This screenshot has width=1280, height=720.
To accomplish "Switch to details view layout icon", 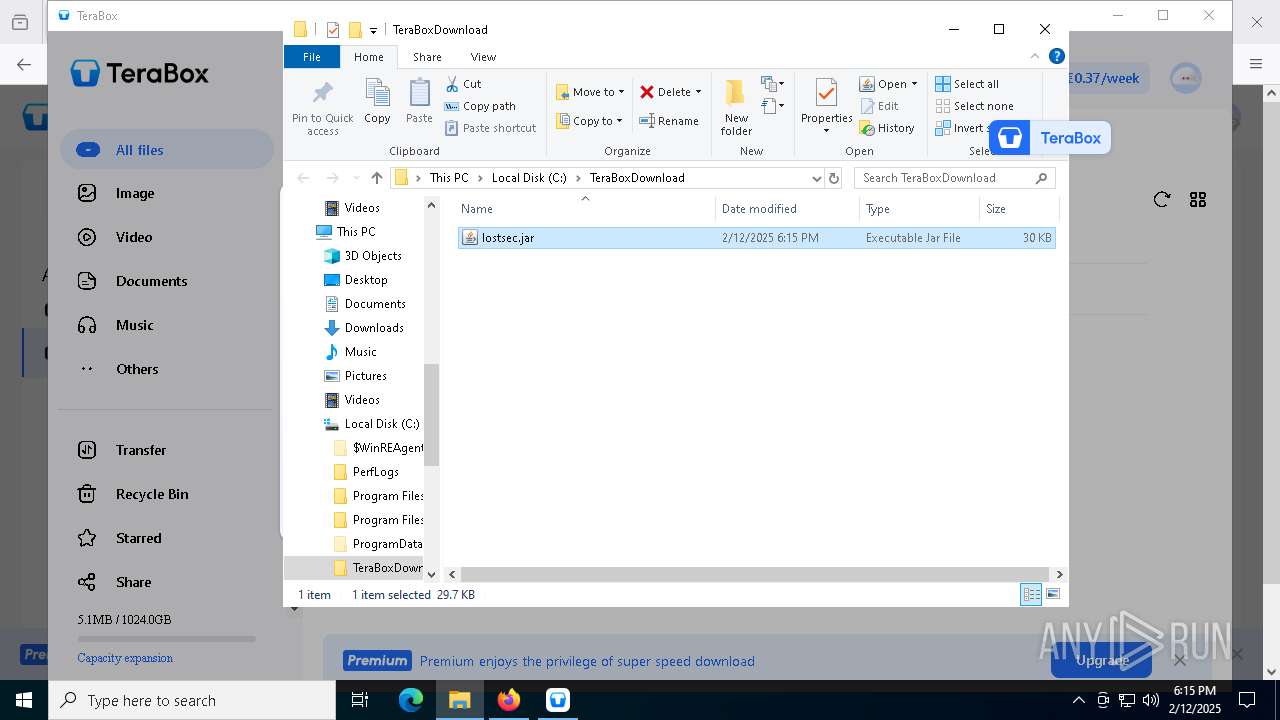I will coord(1031,594).
